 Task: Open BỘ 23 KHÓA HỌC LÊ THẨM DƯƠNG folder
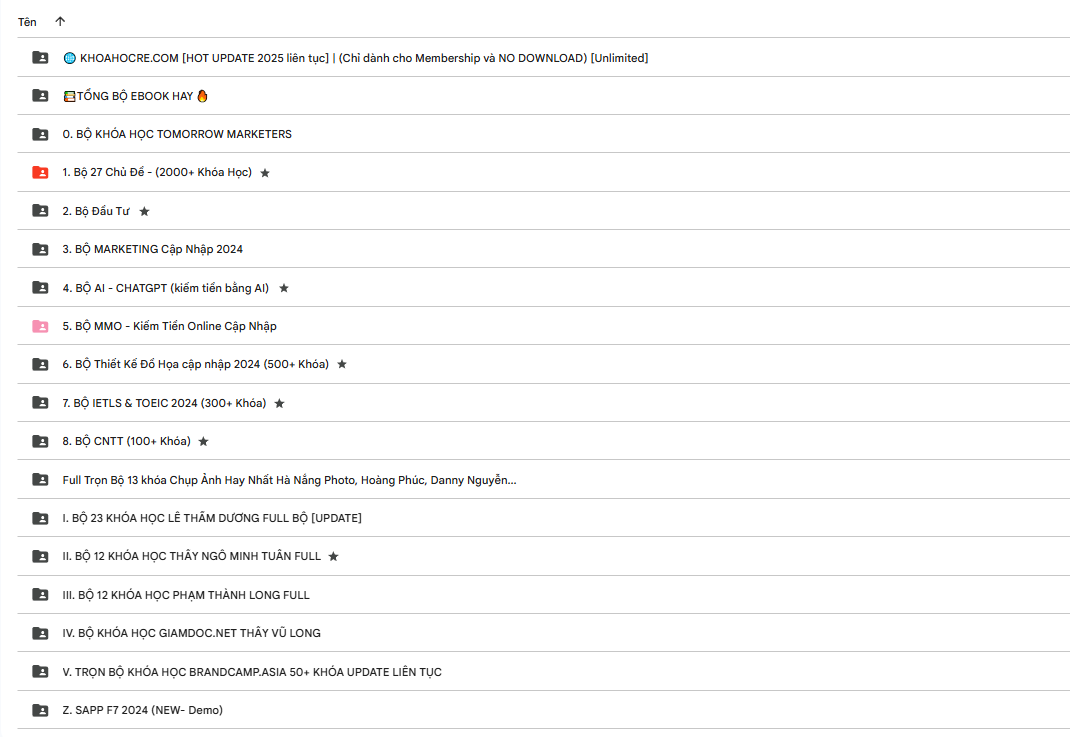[211, 518]
